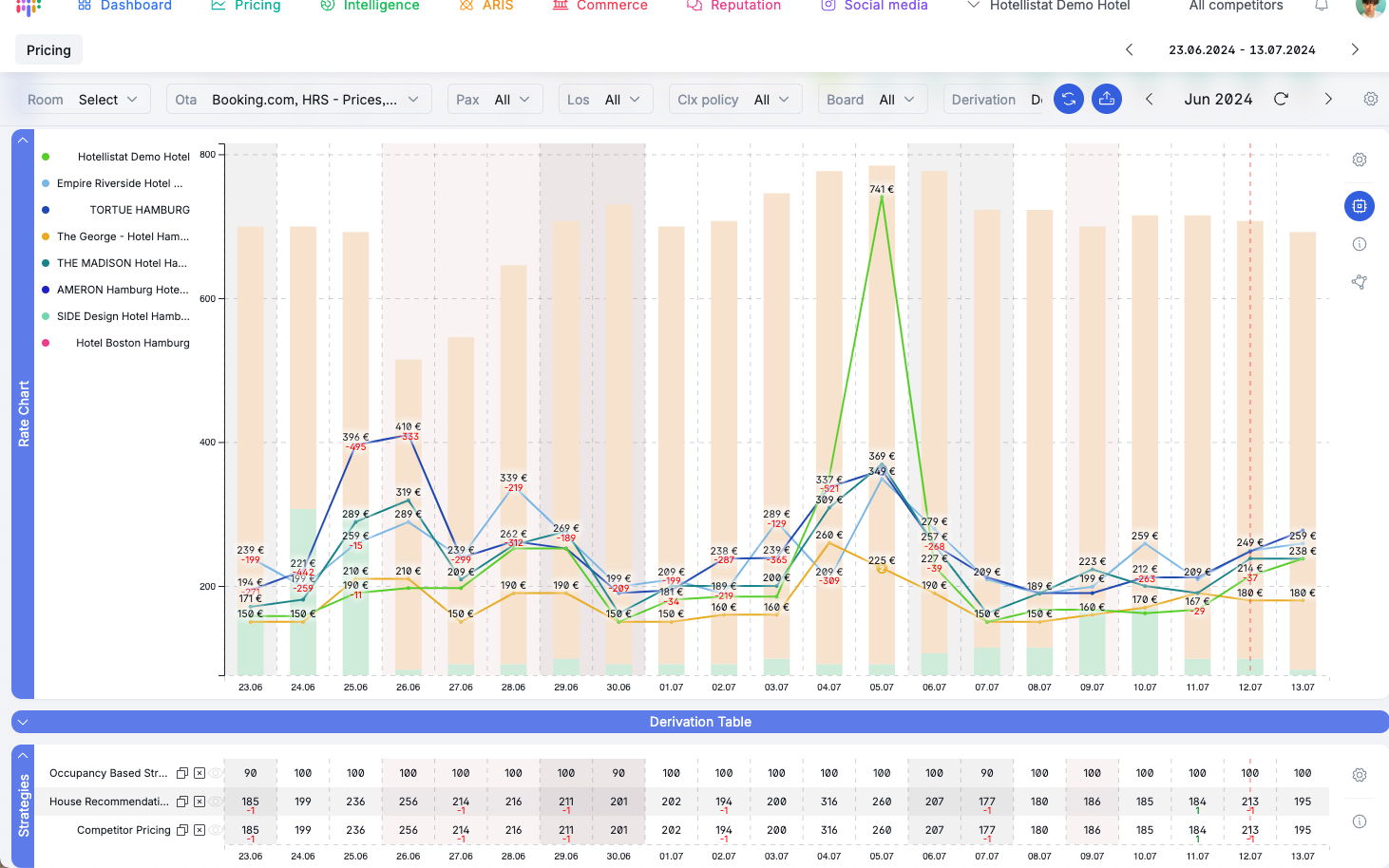Screen dimensions: 1389x868
Task: Reload Jun 2024 with the refresh icon
Action: tap(1281, 99)
